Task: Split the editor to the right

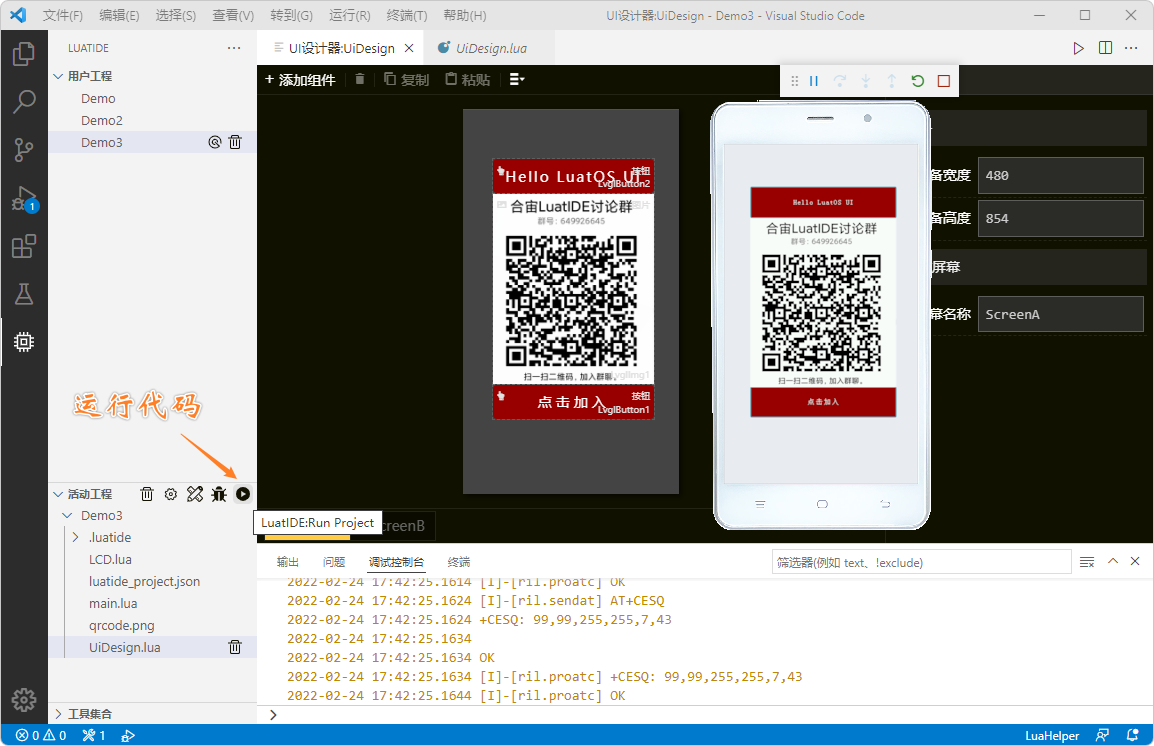Action: [x=1105, y=48]
